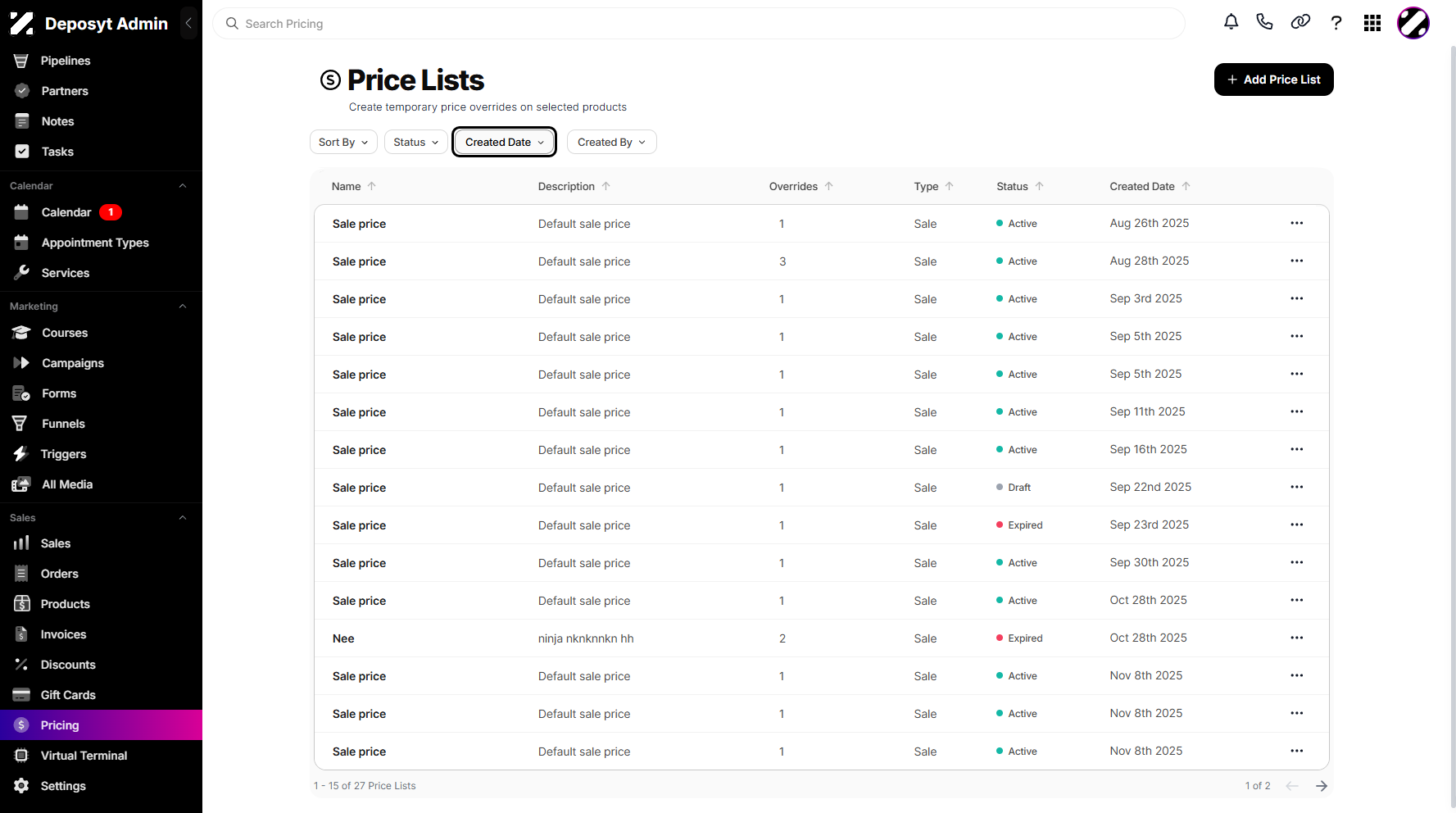Click the Search Pricing input field
Viewport: 1456px width, 813px height.
coord(698,24)
